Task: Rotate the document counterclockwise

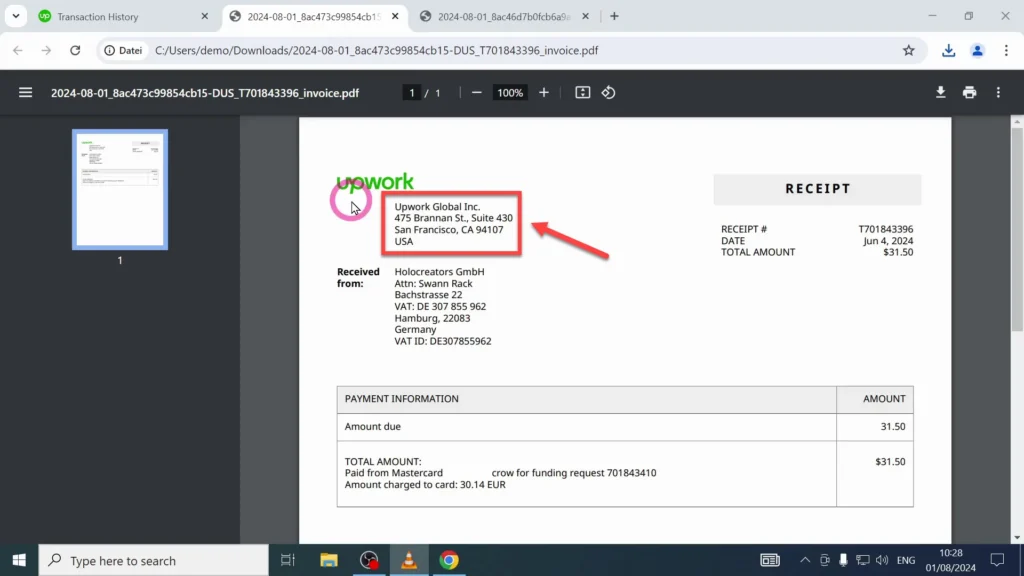Action: tap(609, 93)
